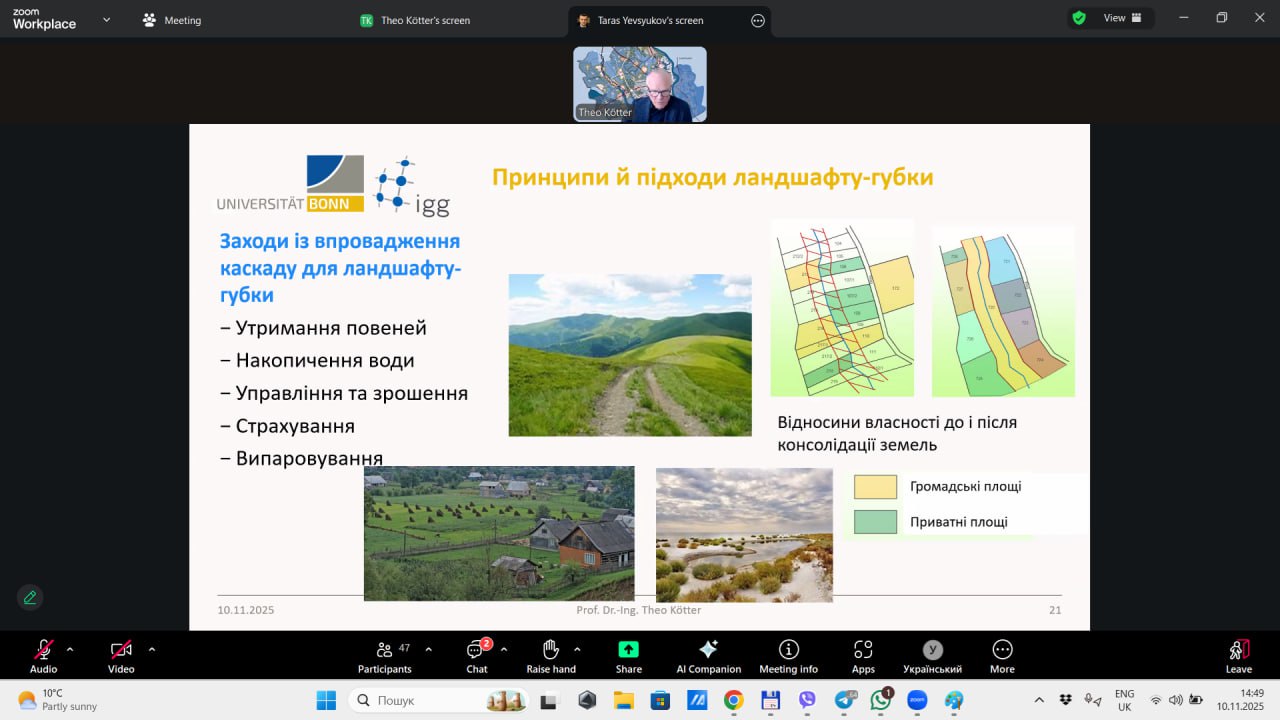Click the Zoom icon in the taskbar

tap(917, 700)
